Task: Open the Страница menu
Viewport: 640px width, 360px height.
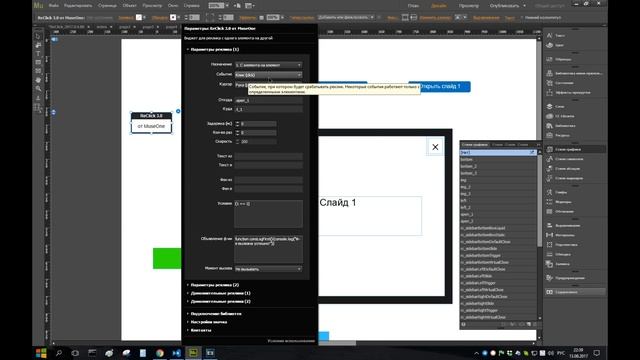Action: pos(107,6)
